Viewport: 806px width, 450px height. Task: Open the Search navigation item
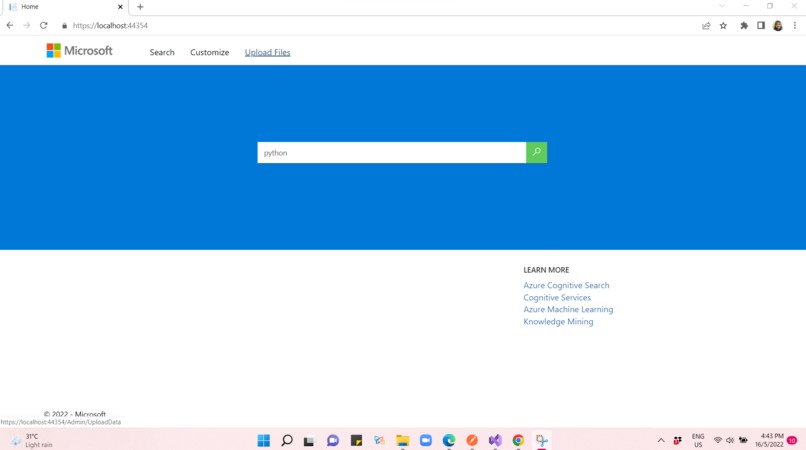(162, 52)
